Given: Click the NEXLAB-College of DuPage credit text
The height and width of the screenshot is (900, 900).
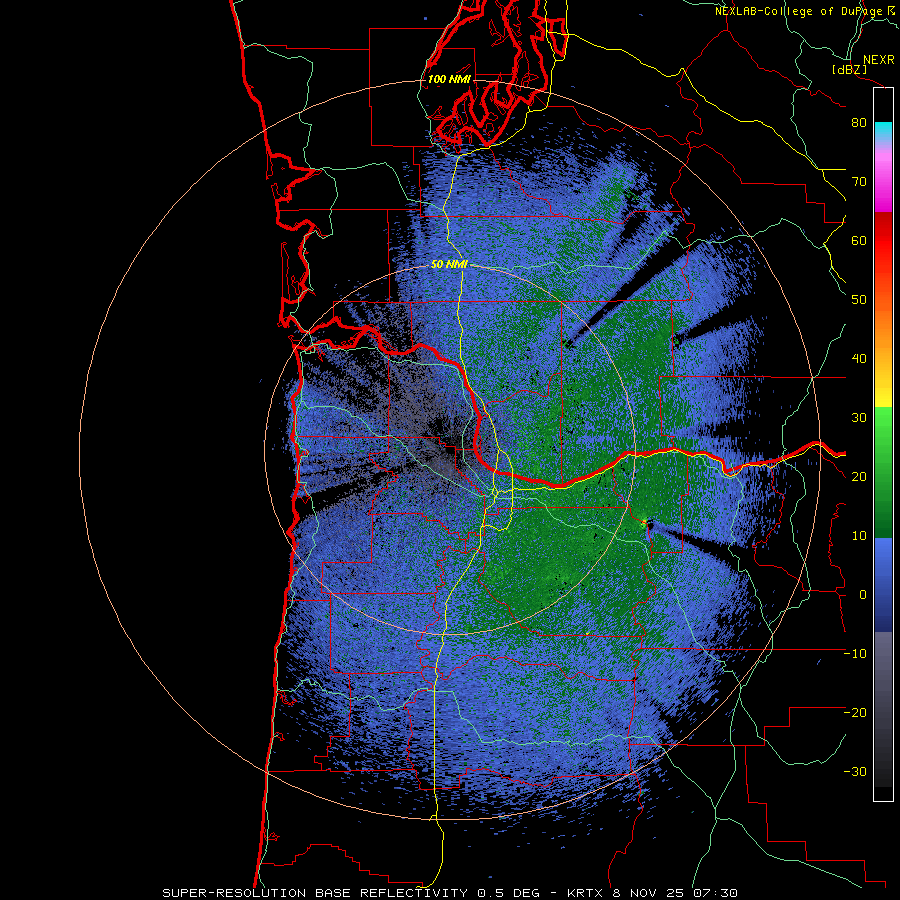Looking at the screenshot, I should pos(798,11).
